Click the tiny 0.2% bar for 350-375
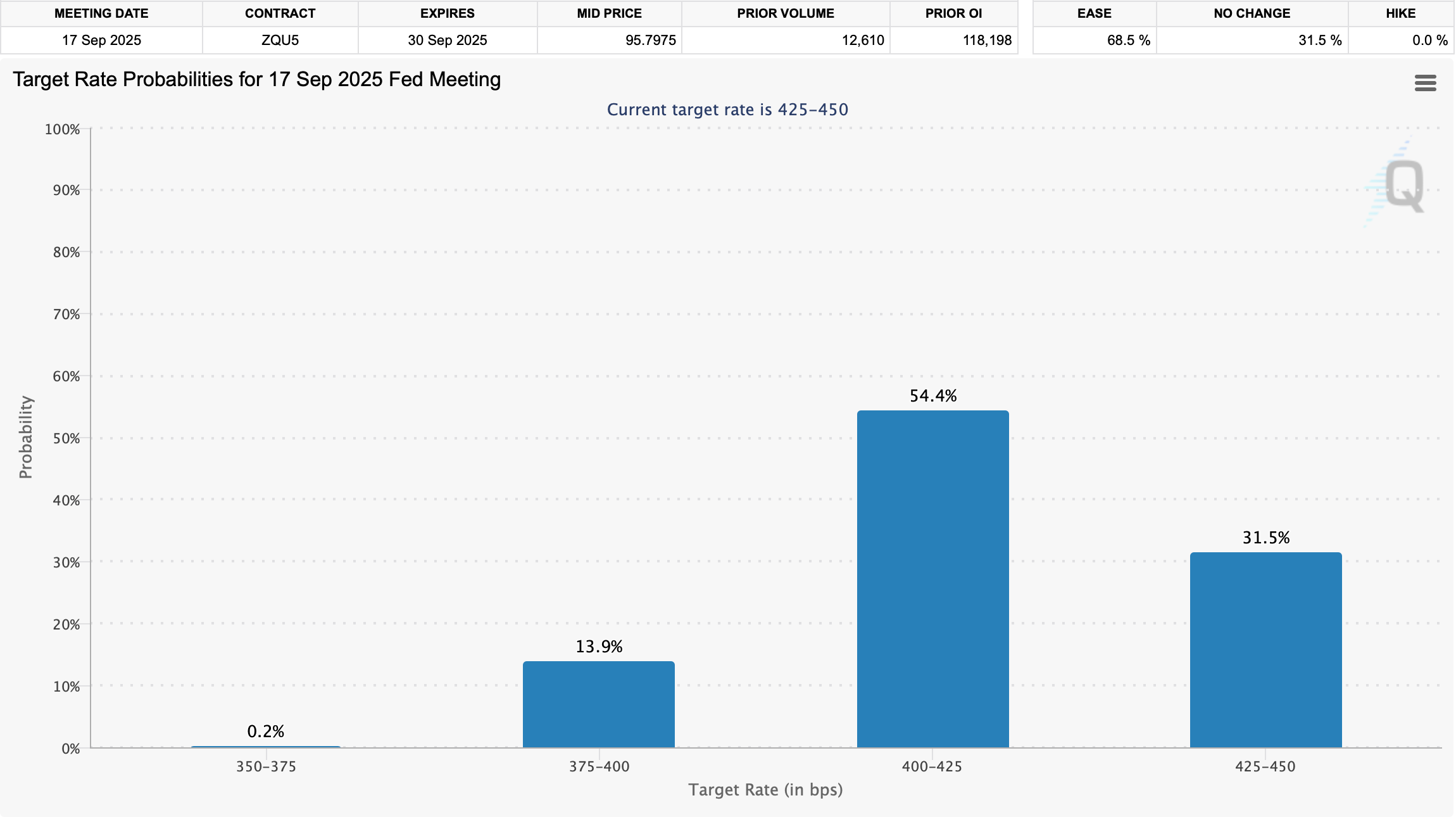Viewport: 1456px width, 817px height. tap(266, 747)
